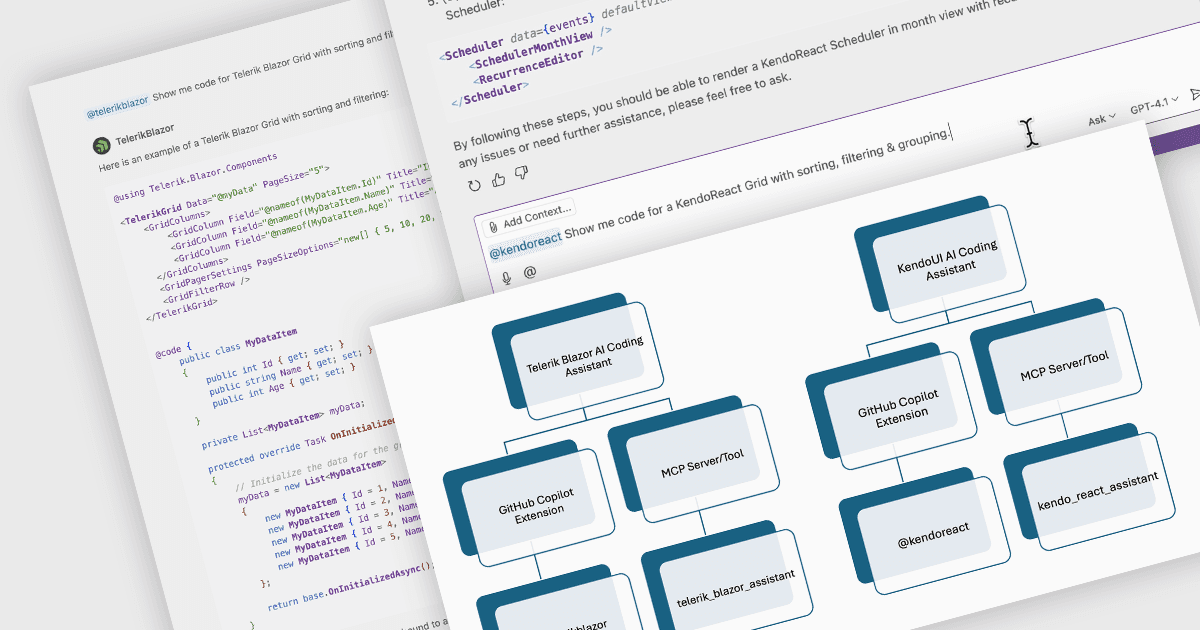Click the 'Telerik Blazor AI Coding Assistant' box
Image resolution: width=1200 pixels, height=630 pixels.
coord(584,357)
